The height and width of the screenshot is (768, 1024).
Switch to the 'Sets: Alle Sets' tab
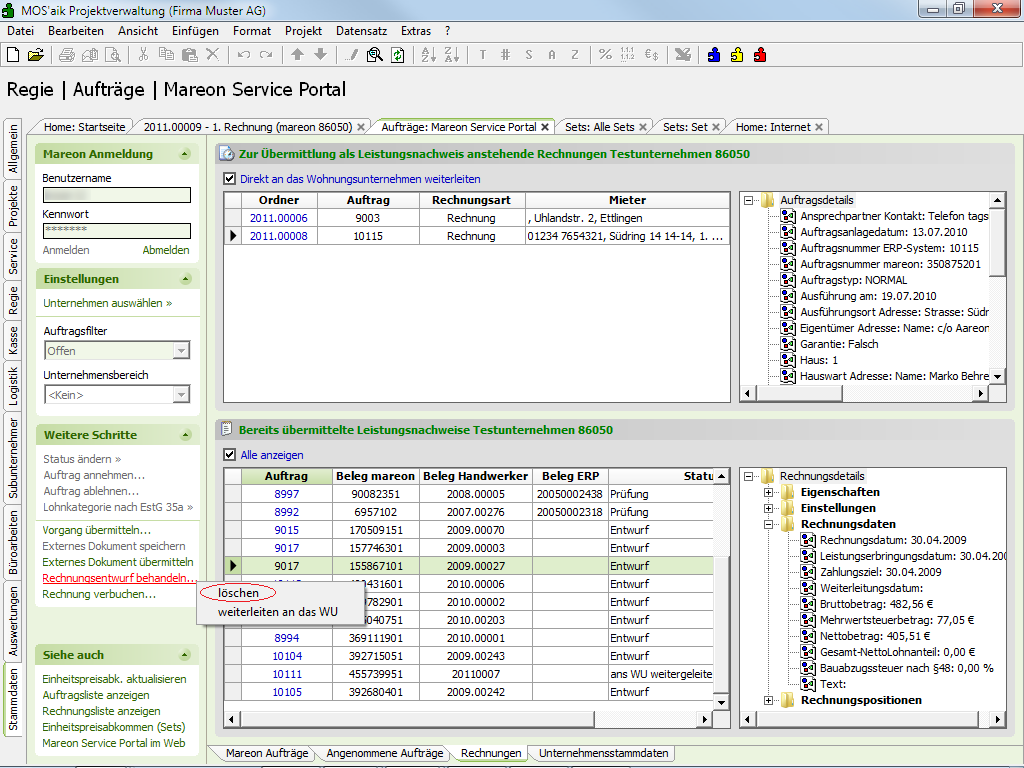[600, 127]
